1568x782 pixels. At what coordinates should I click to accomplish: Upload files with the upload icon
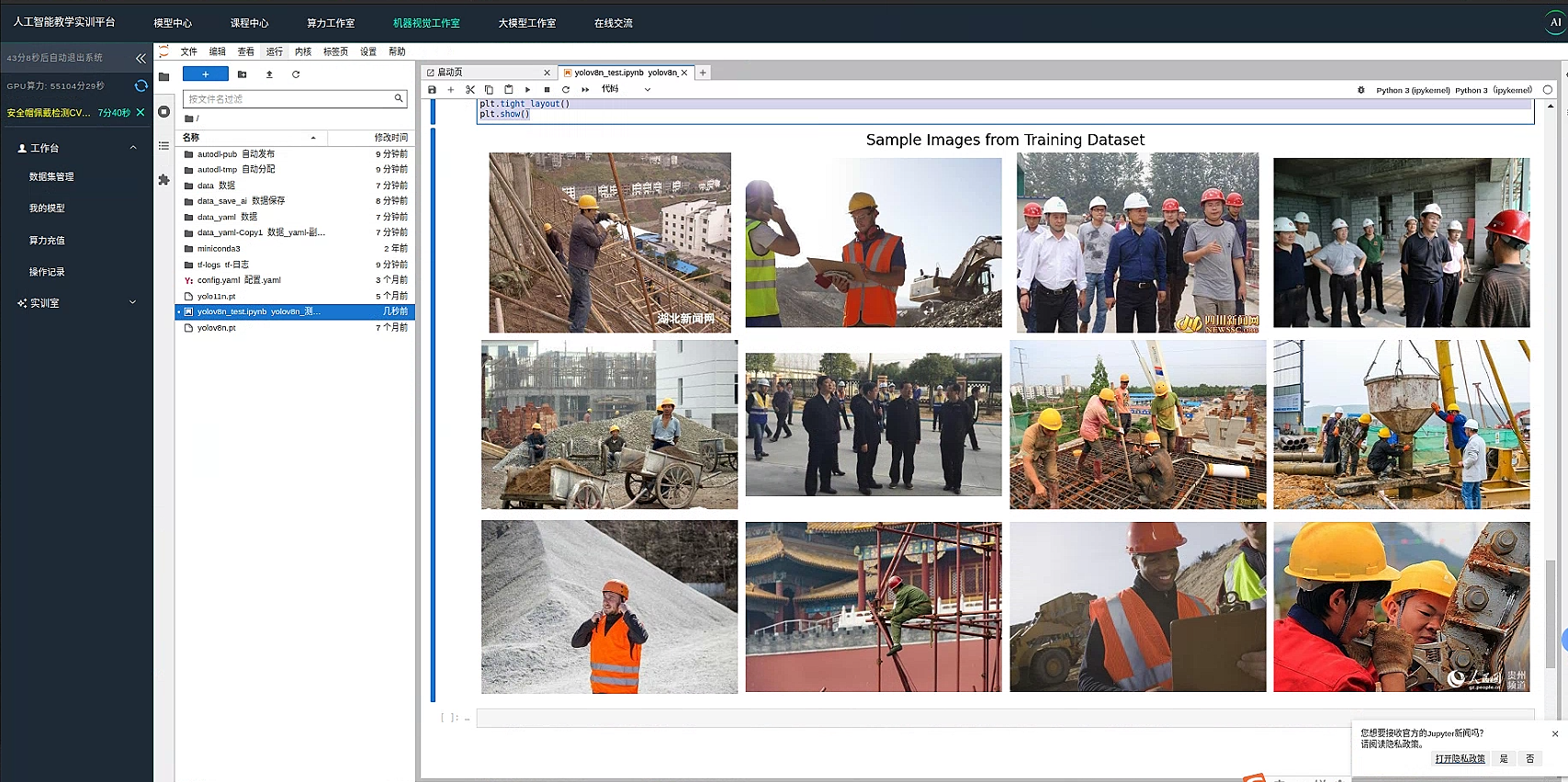(x=269, y=74)
